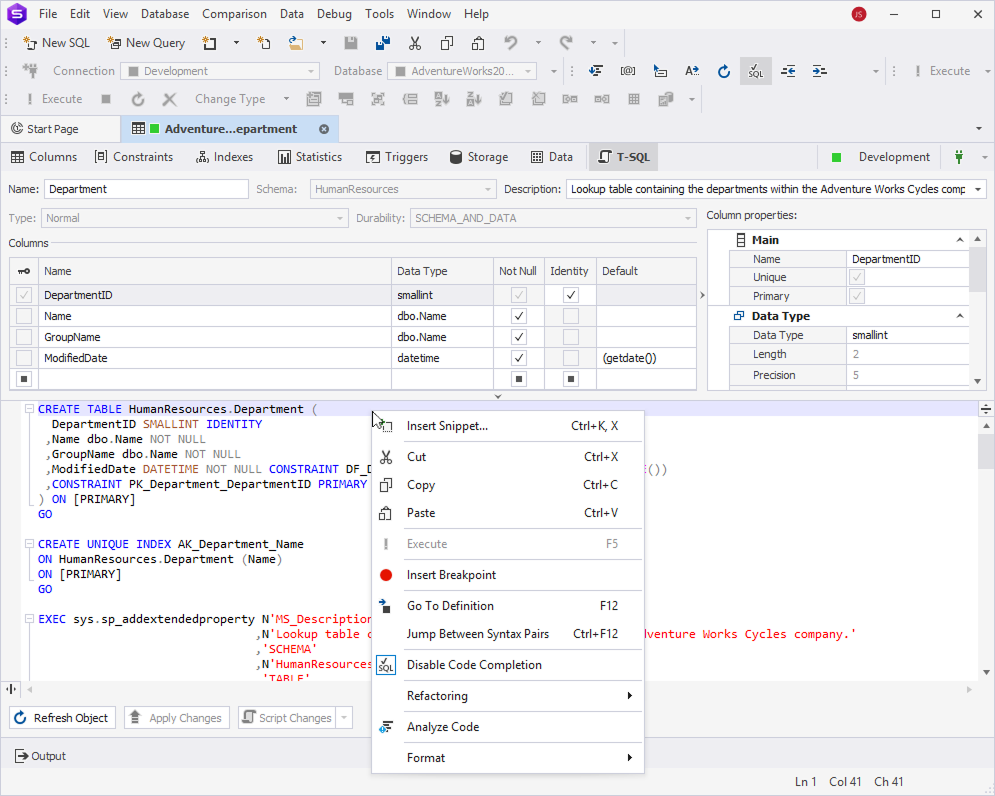Screen dimensions: 995x796
Task: Click the Undo arrow icon
Action: (x=510, y=43)
